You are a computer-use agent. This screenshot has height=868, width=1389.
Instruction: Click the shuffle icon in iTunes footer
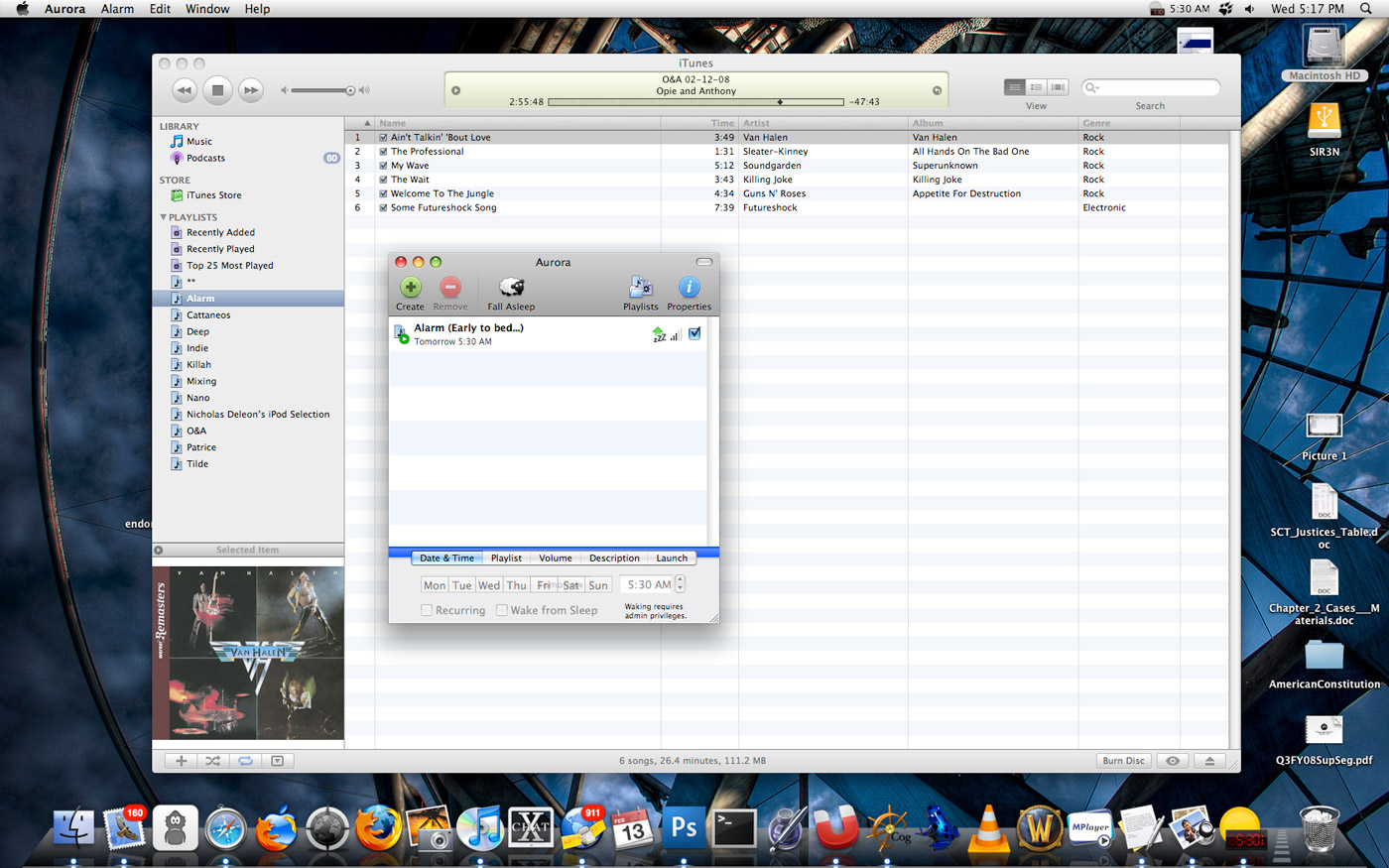212,761
